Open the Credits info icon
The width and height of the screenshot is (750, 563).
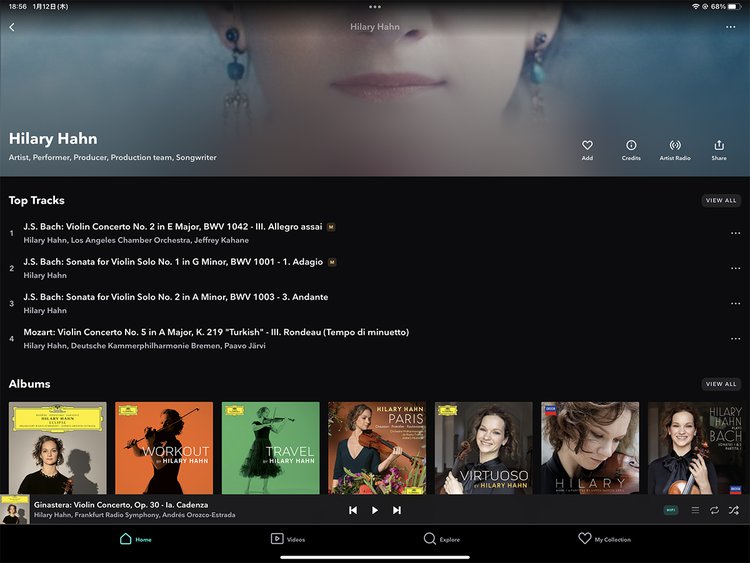(631, 150)
